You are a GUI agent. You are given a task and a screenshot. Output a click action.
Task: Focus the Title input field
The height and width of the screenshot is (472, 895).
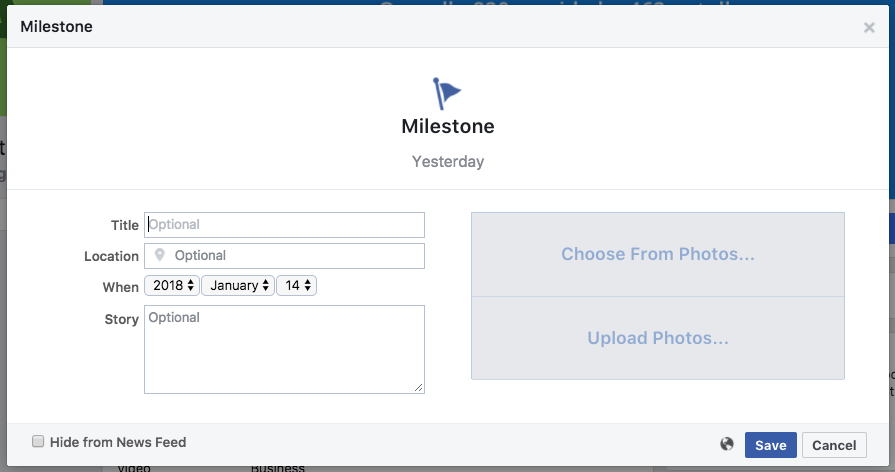pos(284,225)
